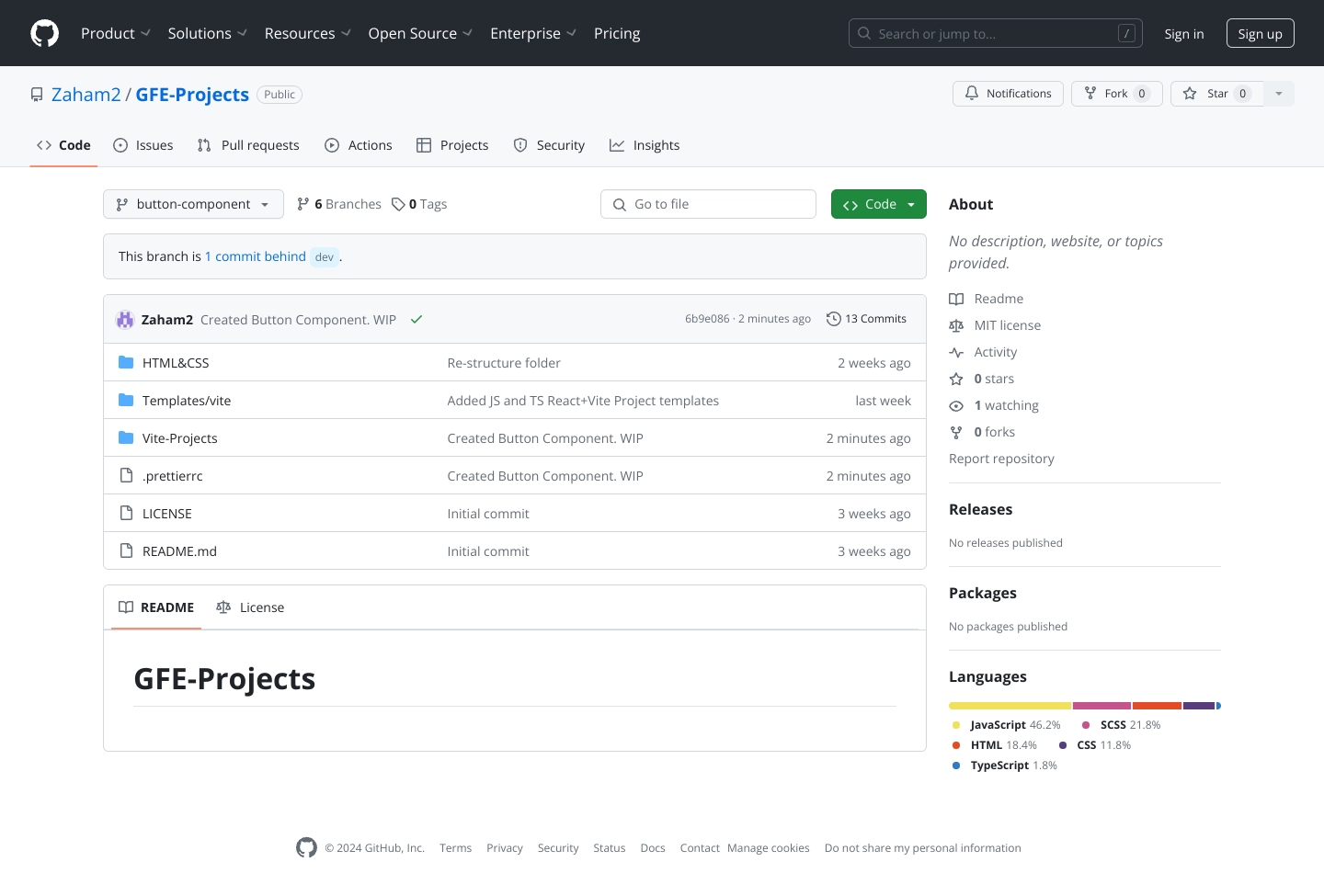Open the Pull requests tab
The height and width of the screenshot is (896, 1324).
[x=248, y=145]
